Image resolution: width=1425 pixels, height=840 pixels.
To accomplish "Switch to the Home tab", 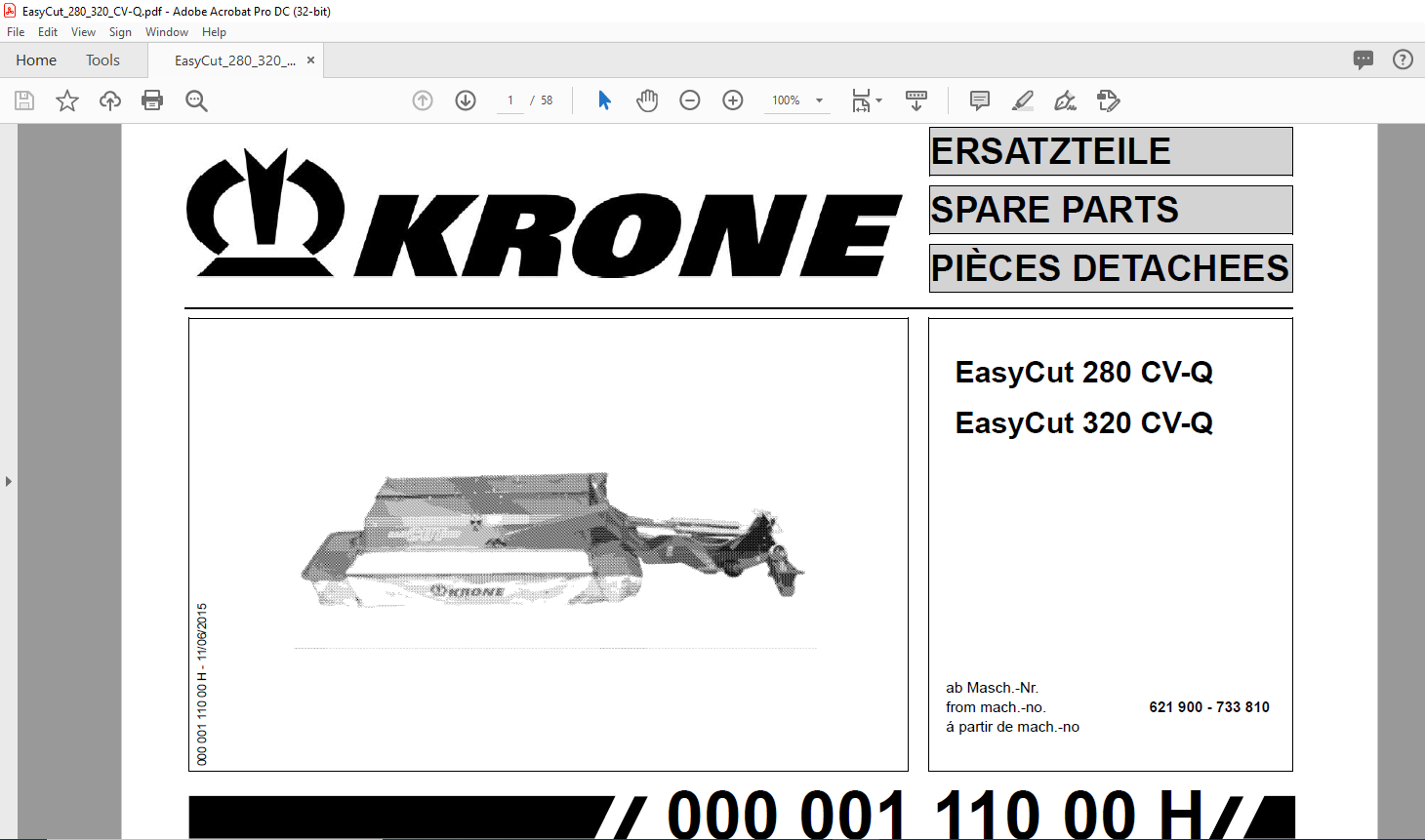I will coord(36,60).
